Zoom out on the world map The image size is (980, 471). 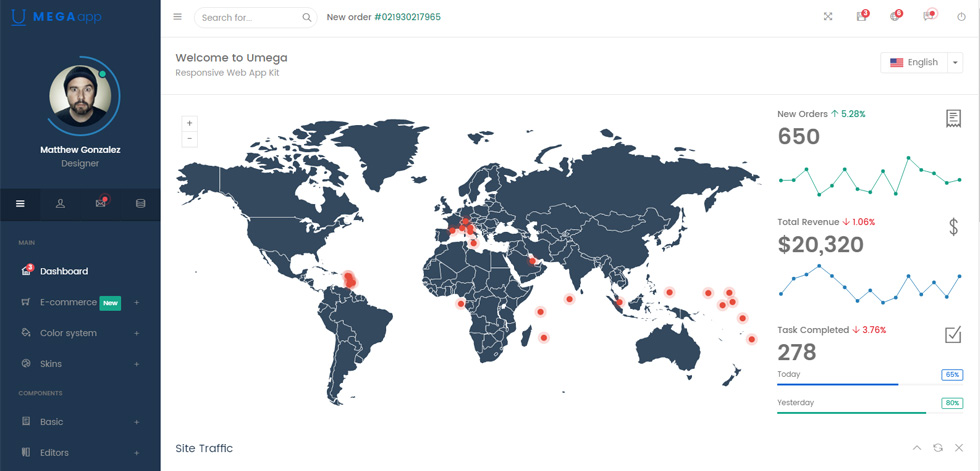pos(189,139)
